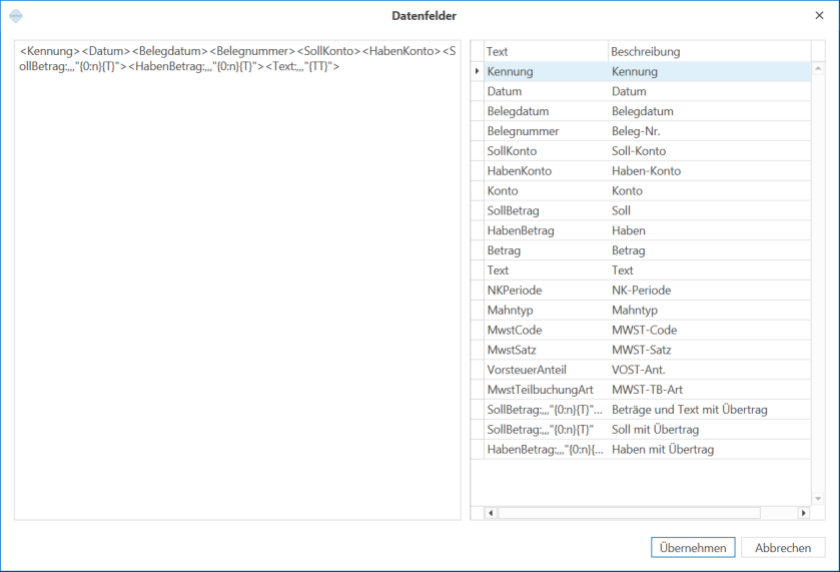
Task: Click the horizontal scroll right arrow
Action: (803, 513)
